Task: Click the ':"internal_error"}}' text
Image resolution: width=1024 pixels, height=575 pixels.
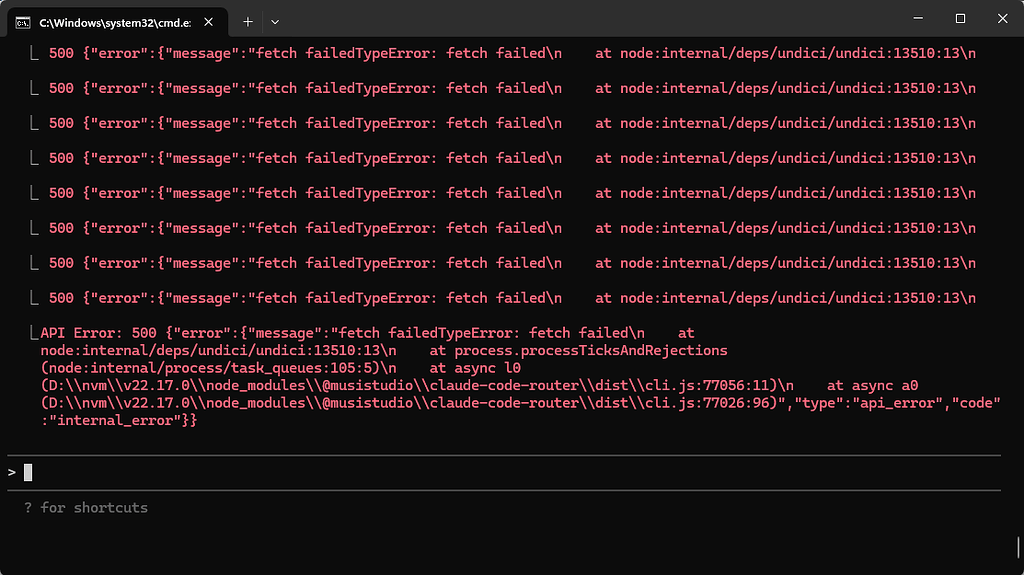Action: 119,421
